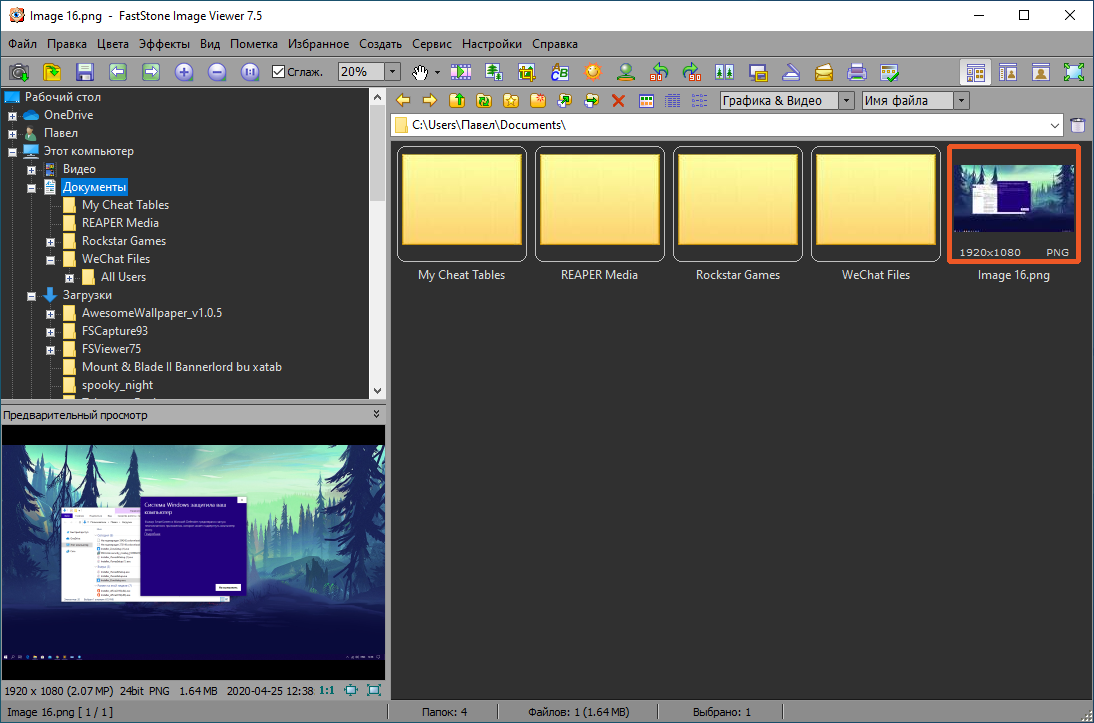Set actual size with the 1:1 icon

(250, 72)
